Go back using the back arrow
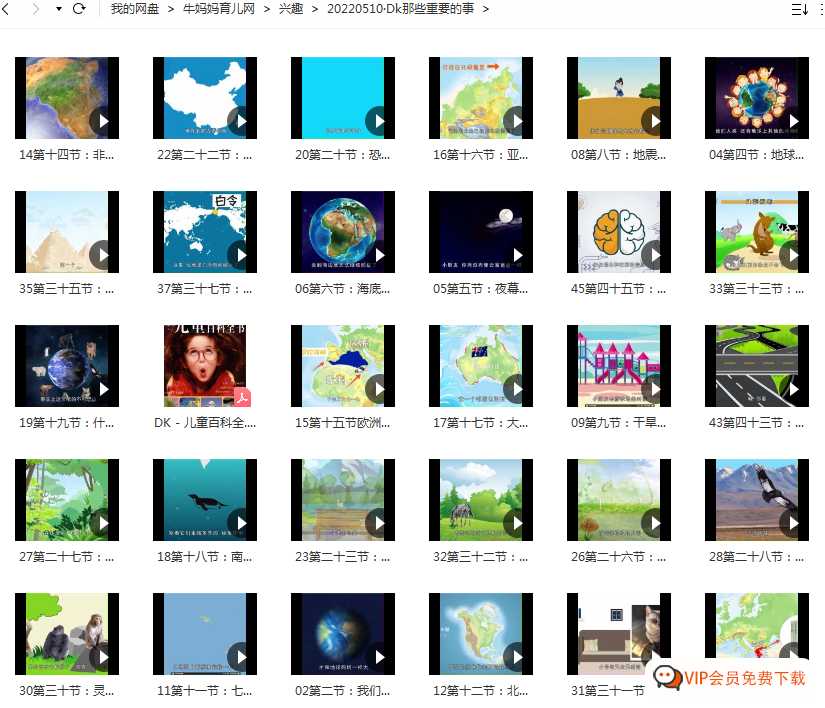Viewport: 825px width, 708px height. [x=6, y=9]
